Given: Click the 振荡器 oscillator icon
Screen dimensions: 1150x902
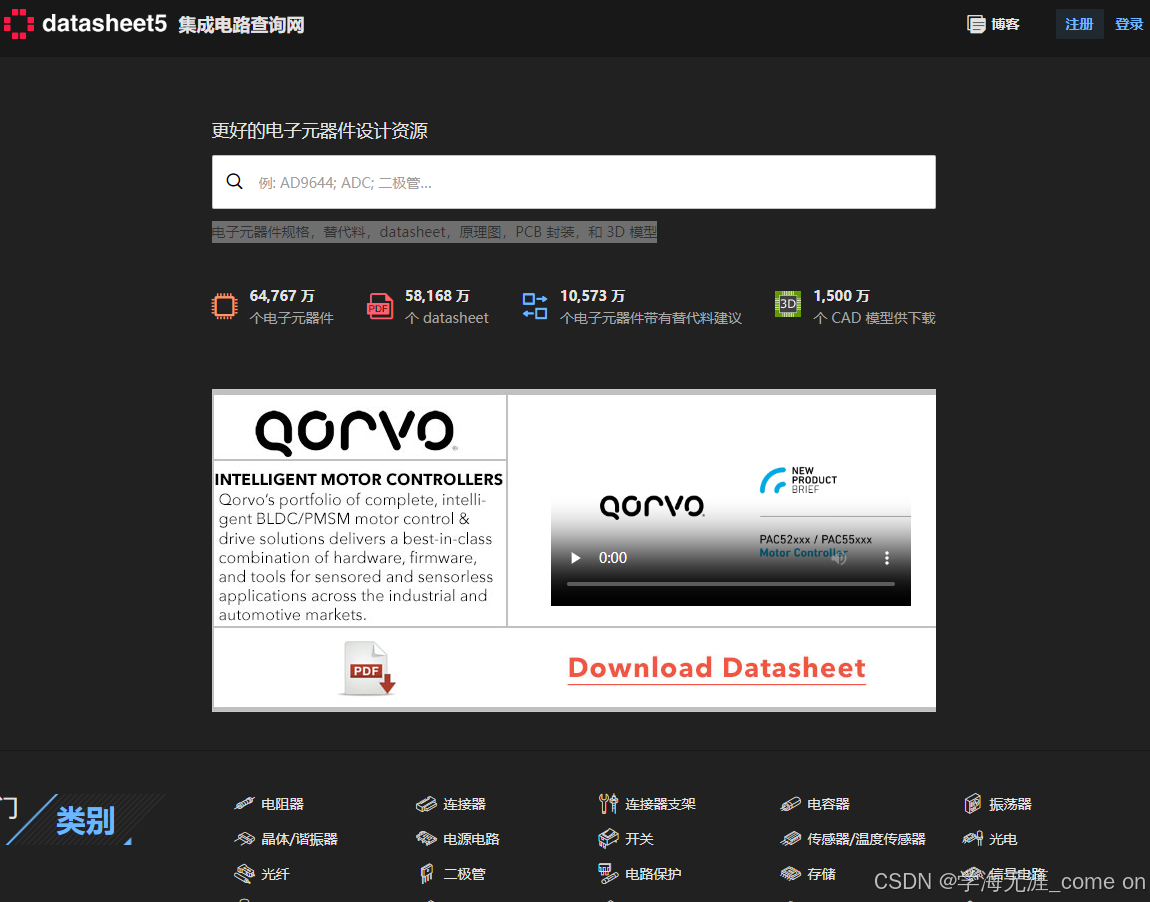Looking at the screenshot, I should click(973, 804).
